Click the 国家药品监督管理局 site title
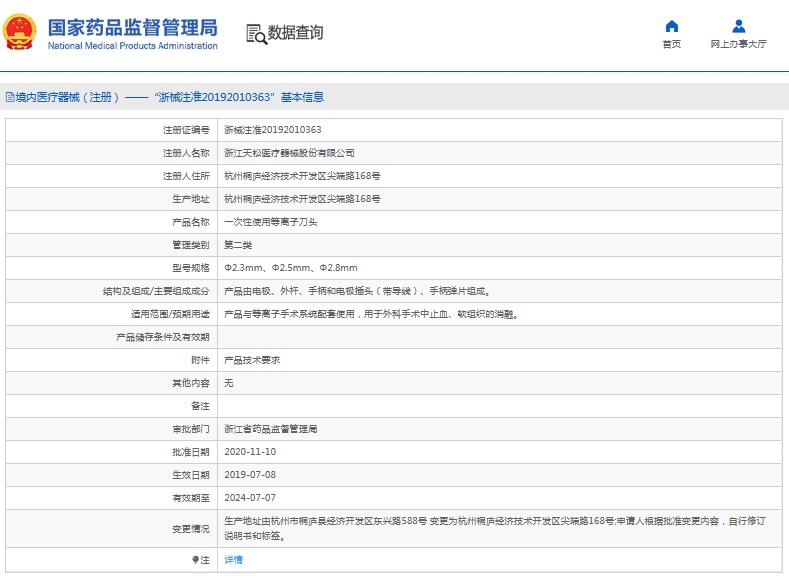Screen dimensions: 789x579 (x=132, y=27)
